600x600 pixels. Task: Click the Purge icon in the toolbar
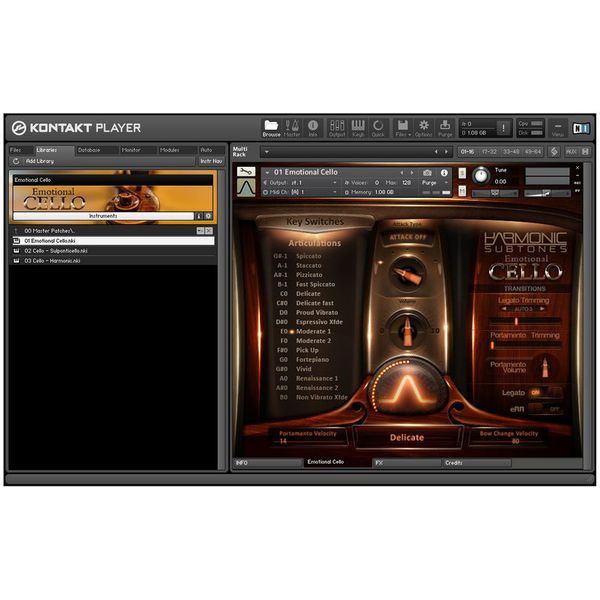pyautogui.click(x=445, y=126)
